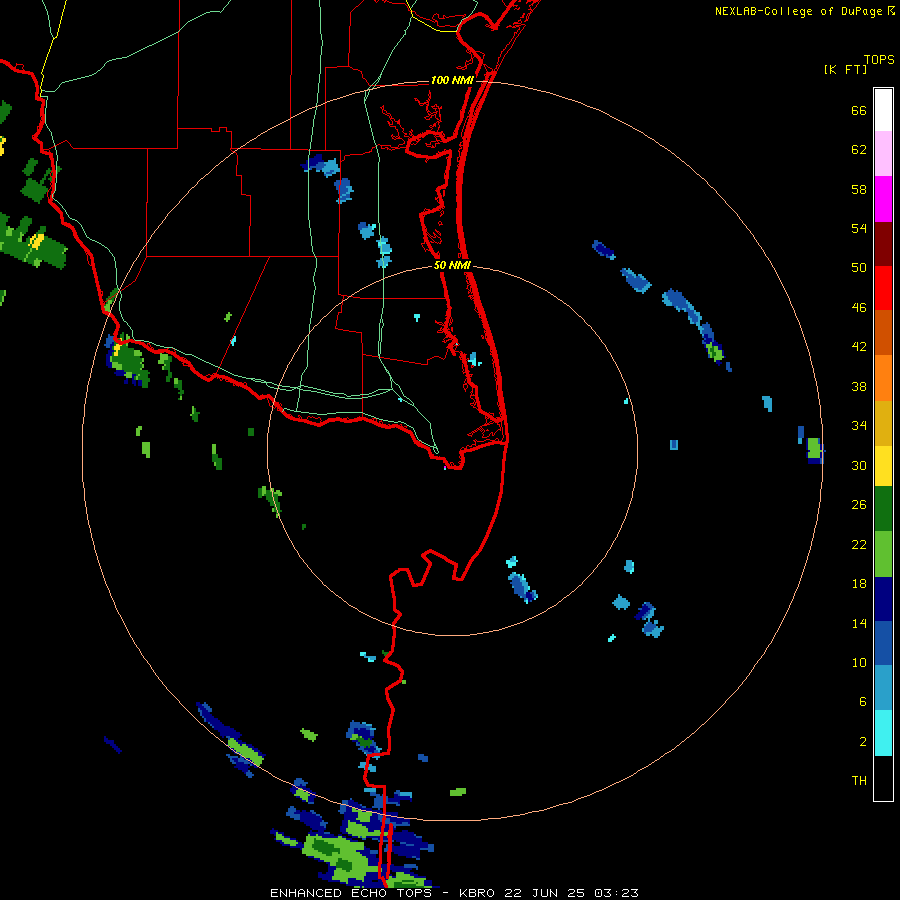Click the 'TOPS' legend title
Screen dimensions: 900x900
click(879, 60)
